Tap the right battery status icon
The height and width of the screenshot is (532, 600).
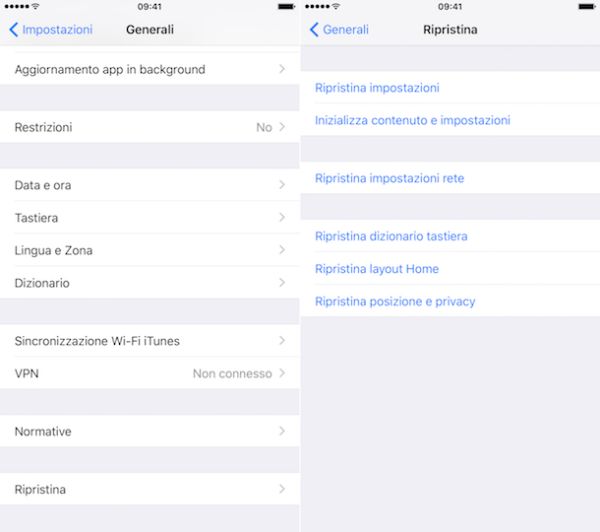[x=587, y=7]
